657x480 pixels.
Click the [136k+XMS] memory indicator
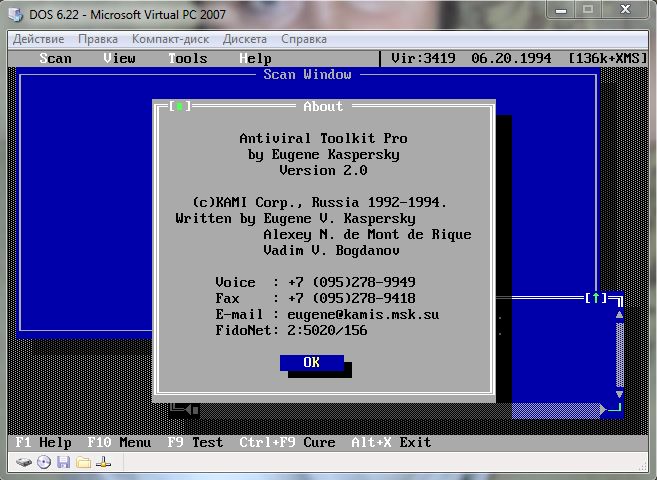click(x=608, y=58)
